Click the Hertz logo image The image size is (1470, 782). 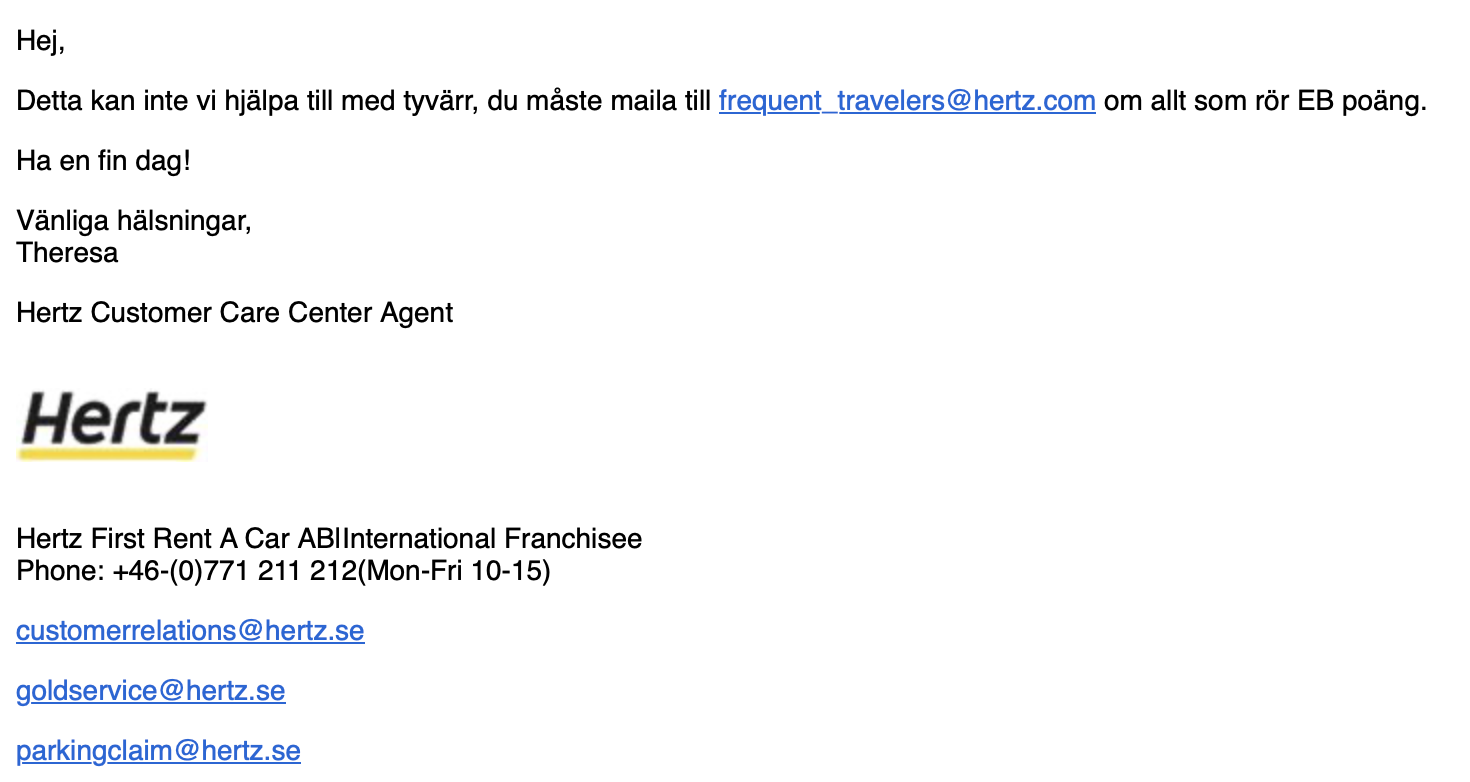[112, 420]
